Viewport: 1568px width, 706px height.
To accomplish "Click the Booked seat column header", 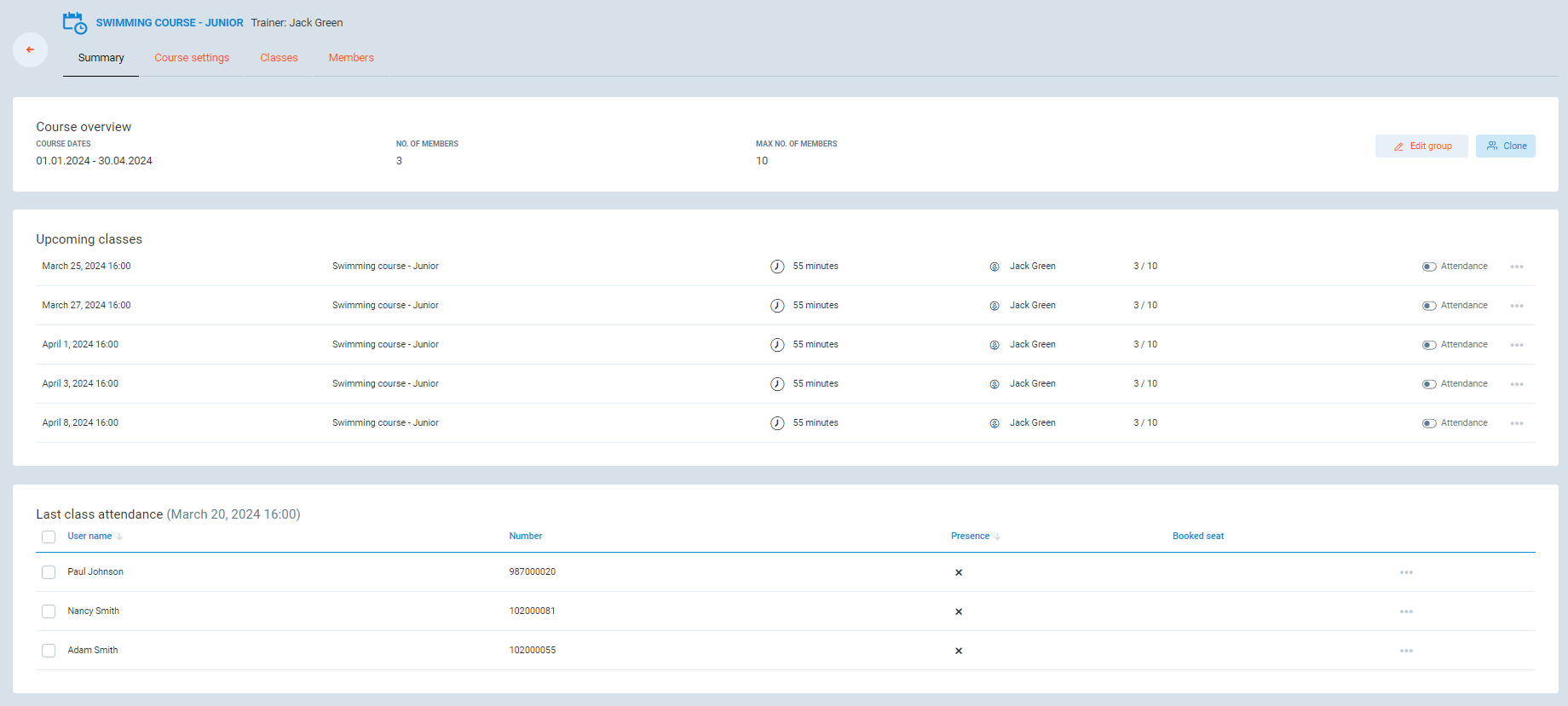I will click(1197, 537).
